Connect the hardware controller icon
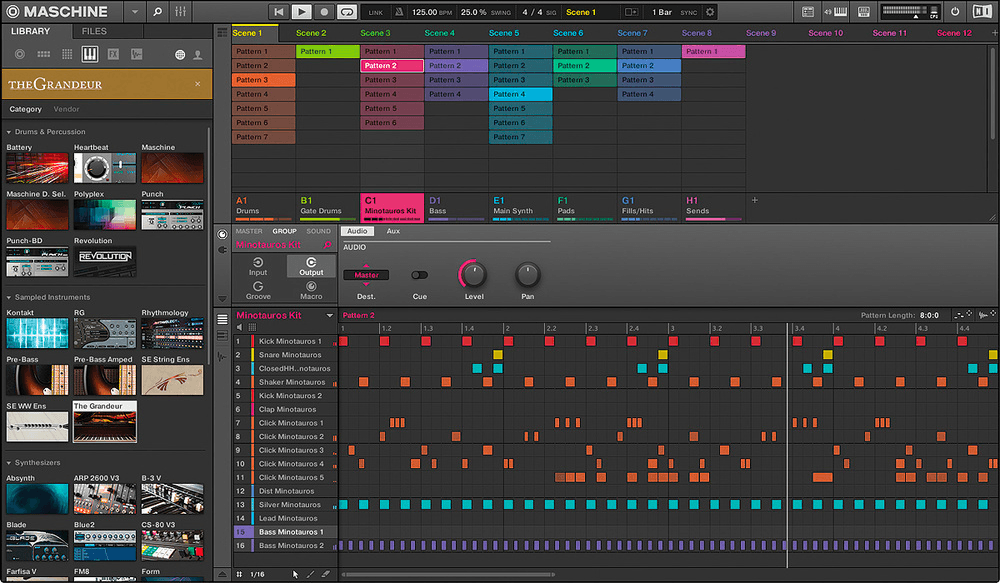The width and height of the screenshot is (1000, 583). click(864, 11)
